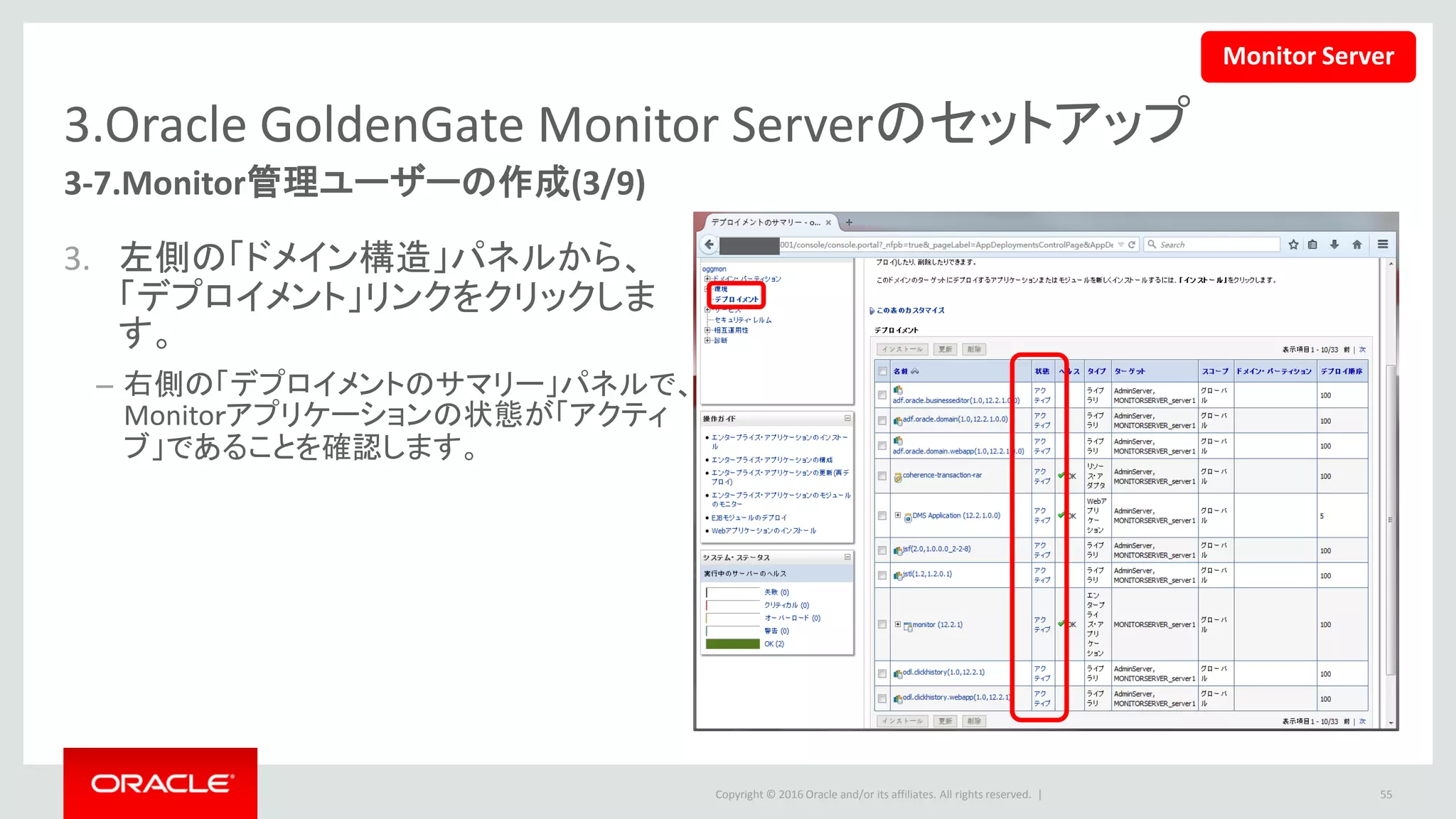
Task: Open the downloads arrow icon
Action: (x=1334, y=245)
